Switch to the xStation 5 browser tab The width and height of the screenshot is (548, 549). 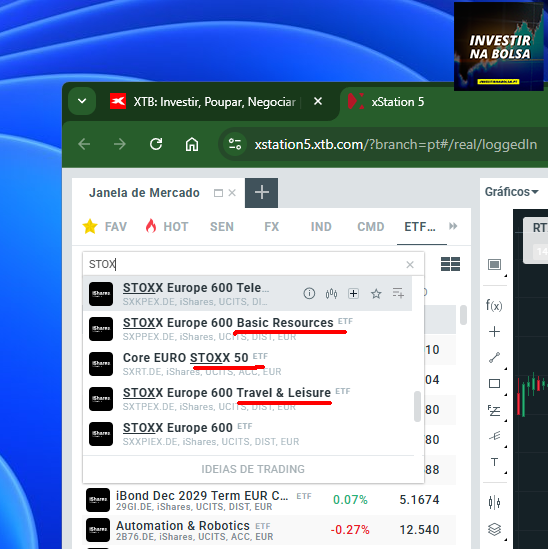tap(397, 102)
